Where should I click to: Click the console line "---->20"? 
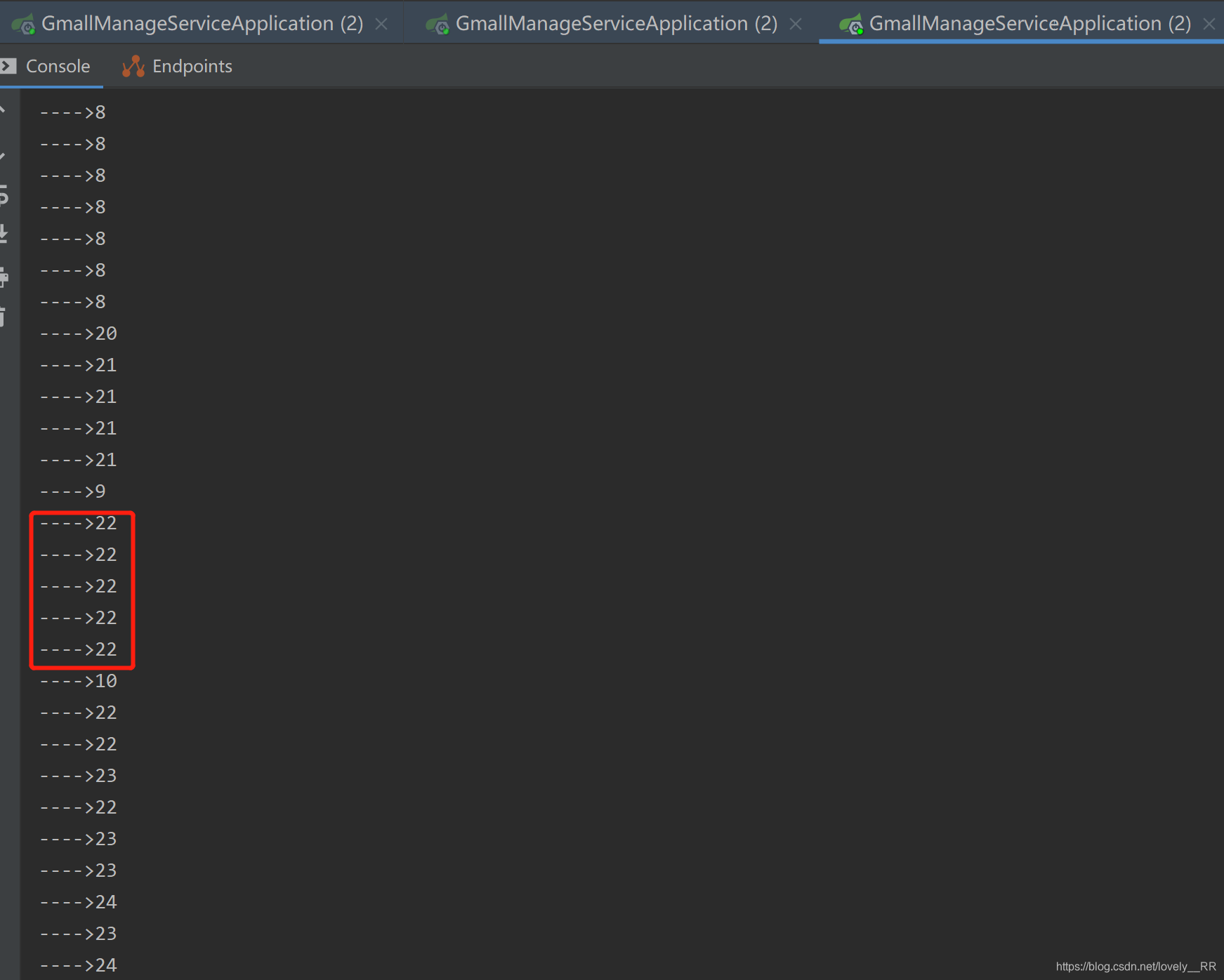pyautogui.click(x=79, y=333)
